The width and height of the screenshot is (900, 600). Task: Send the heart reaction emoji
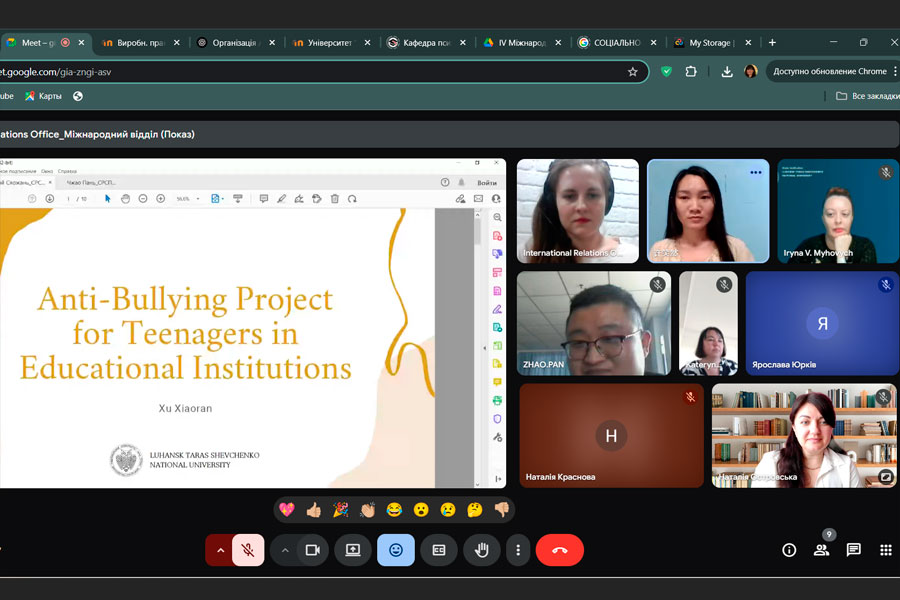(287, 510)
